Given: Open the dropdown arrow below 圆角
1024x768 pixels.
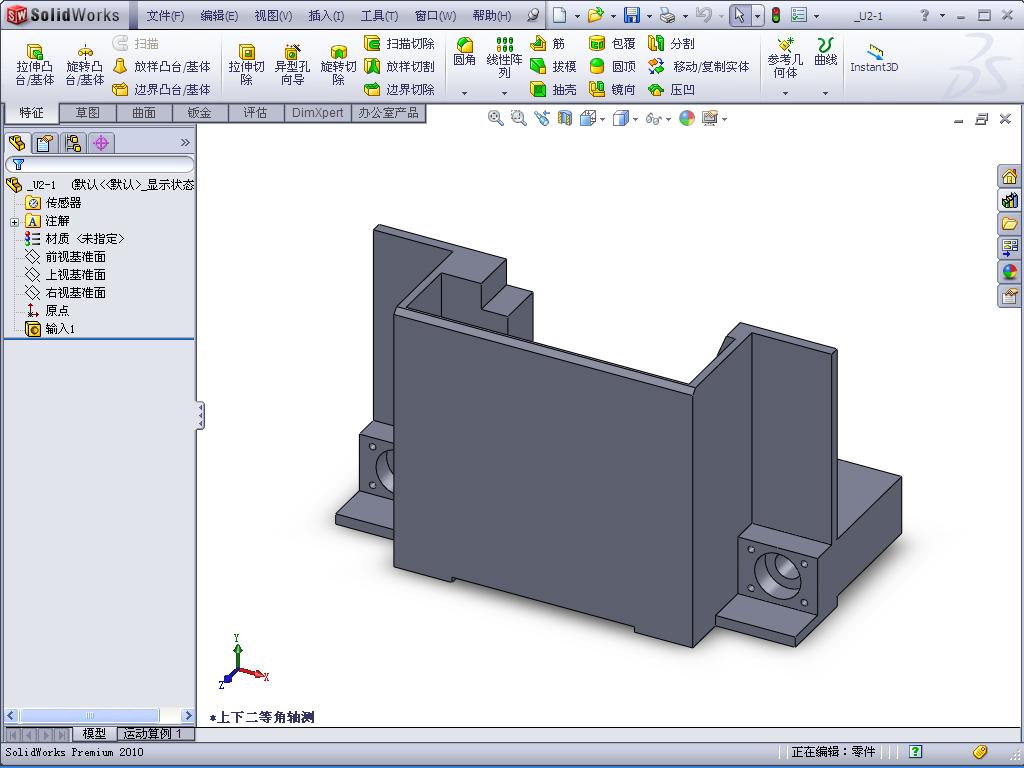Looking at the screenshot, I should (x=464, y=93).
